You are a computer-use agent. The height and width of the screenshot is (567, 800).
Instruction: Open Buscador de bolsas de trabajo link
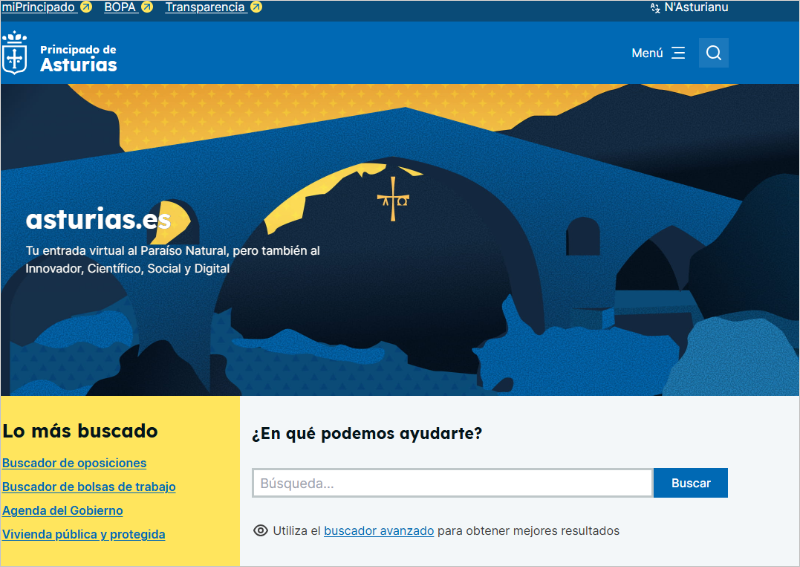click(x=89, y=487)
